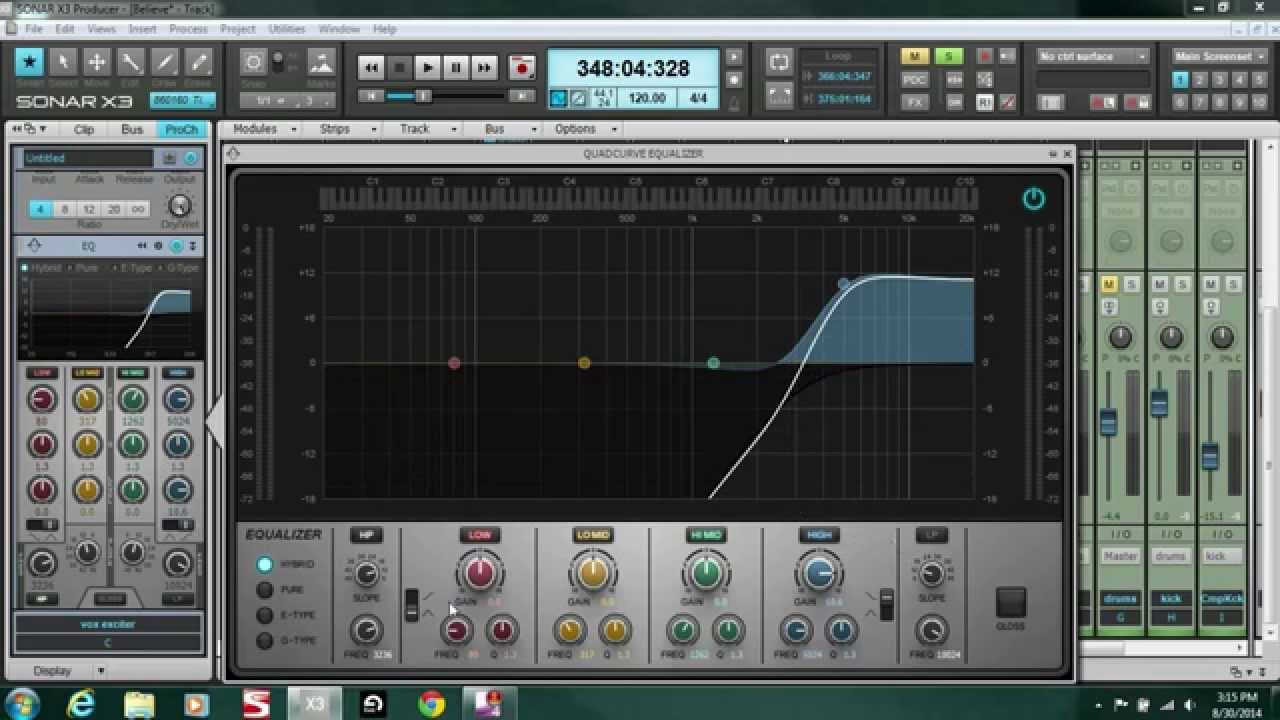Enable the HP high-pass filter button
Image resolution: width=1280 pixels, height=720 pixels.
point(366,535)
